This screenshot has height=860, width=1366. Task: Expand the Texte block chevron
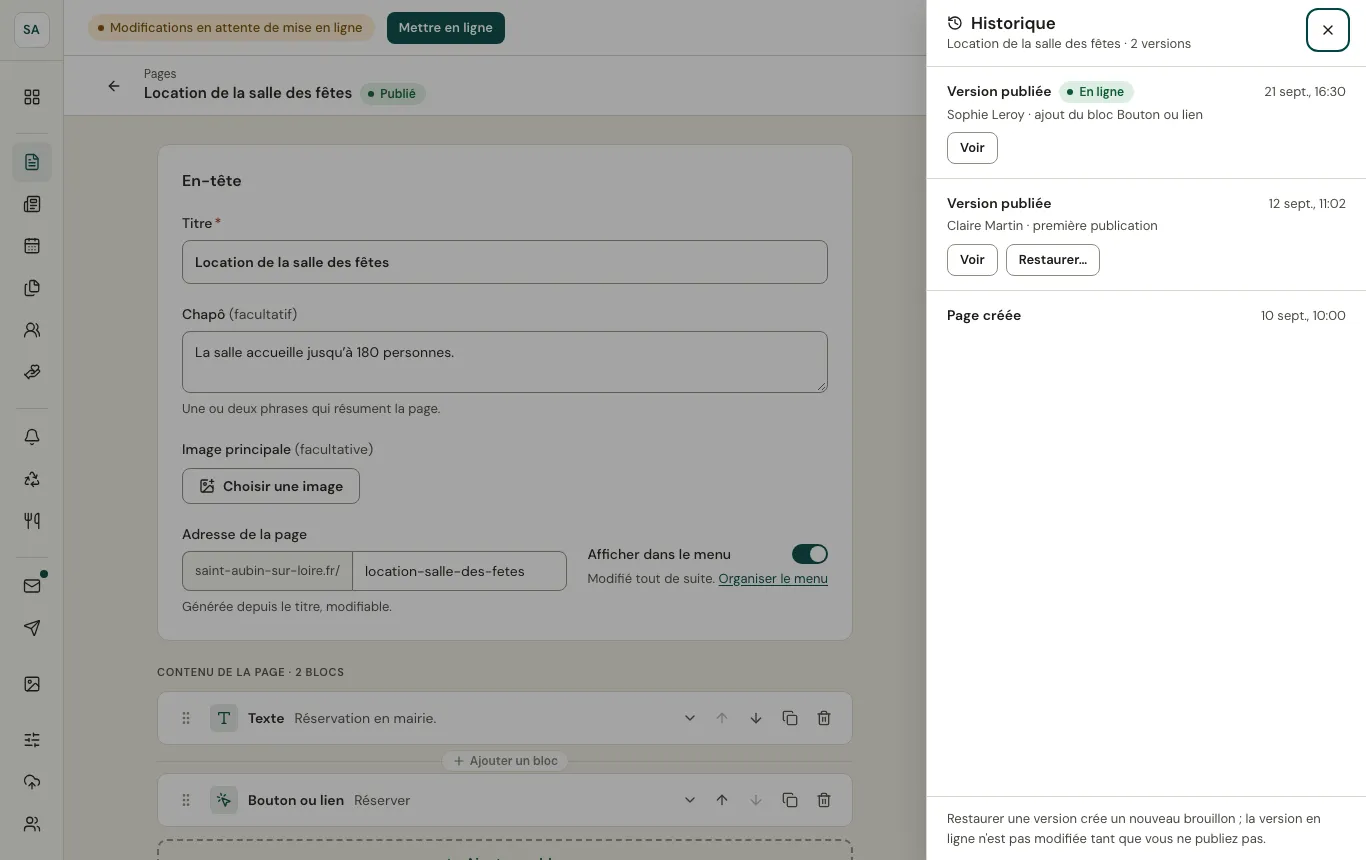690,718
